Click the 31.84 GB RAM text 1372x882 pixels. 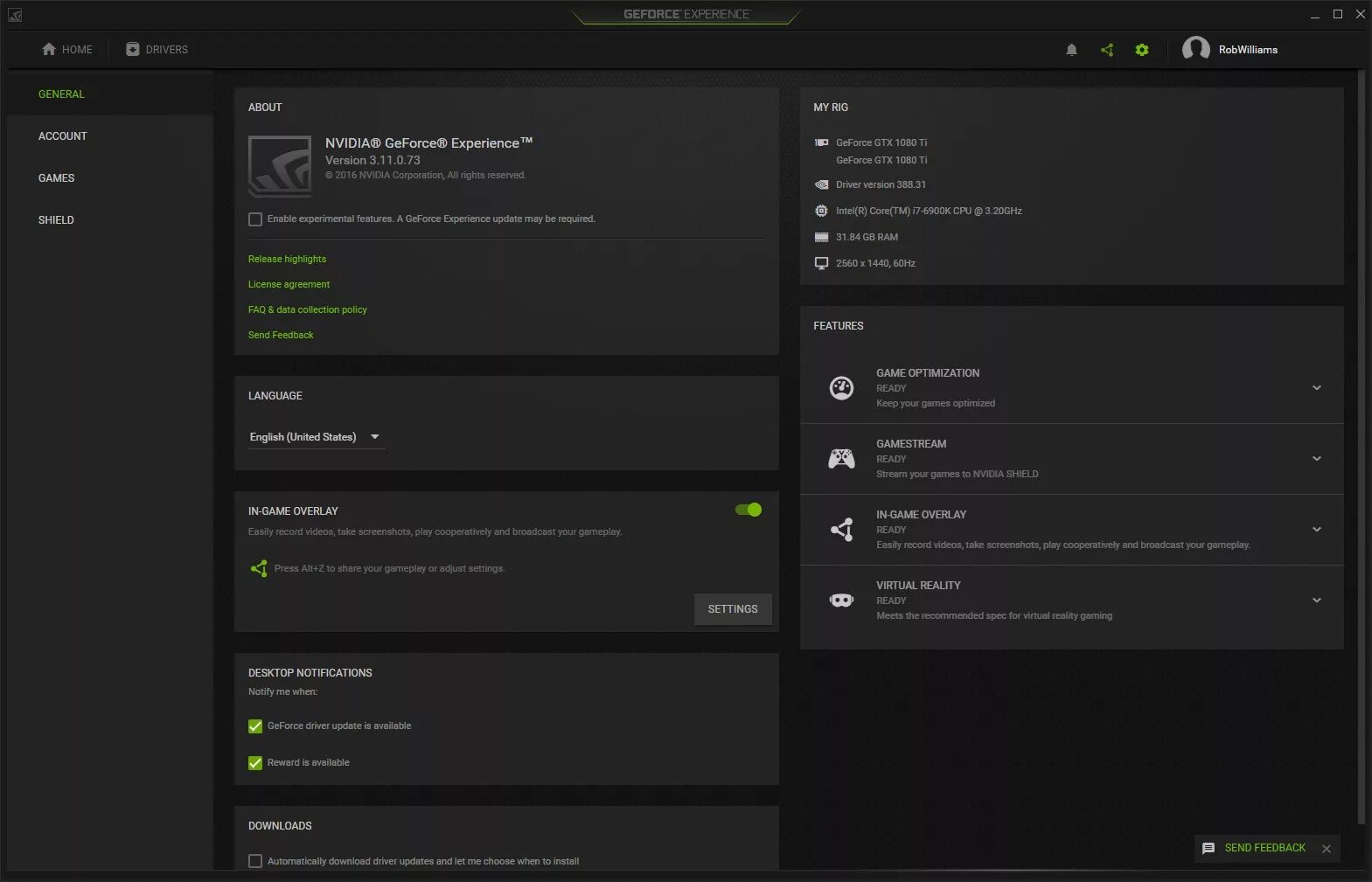click(x=867, y=237)
